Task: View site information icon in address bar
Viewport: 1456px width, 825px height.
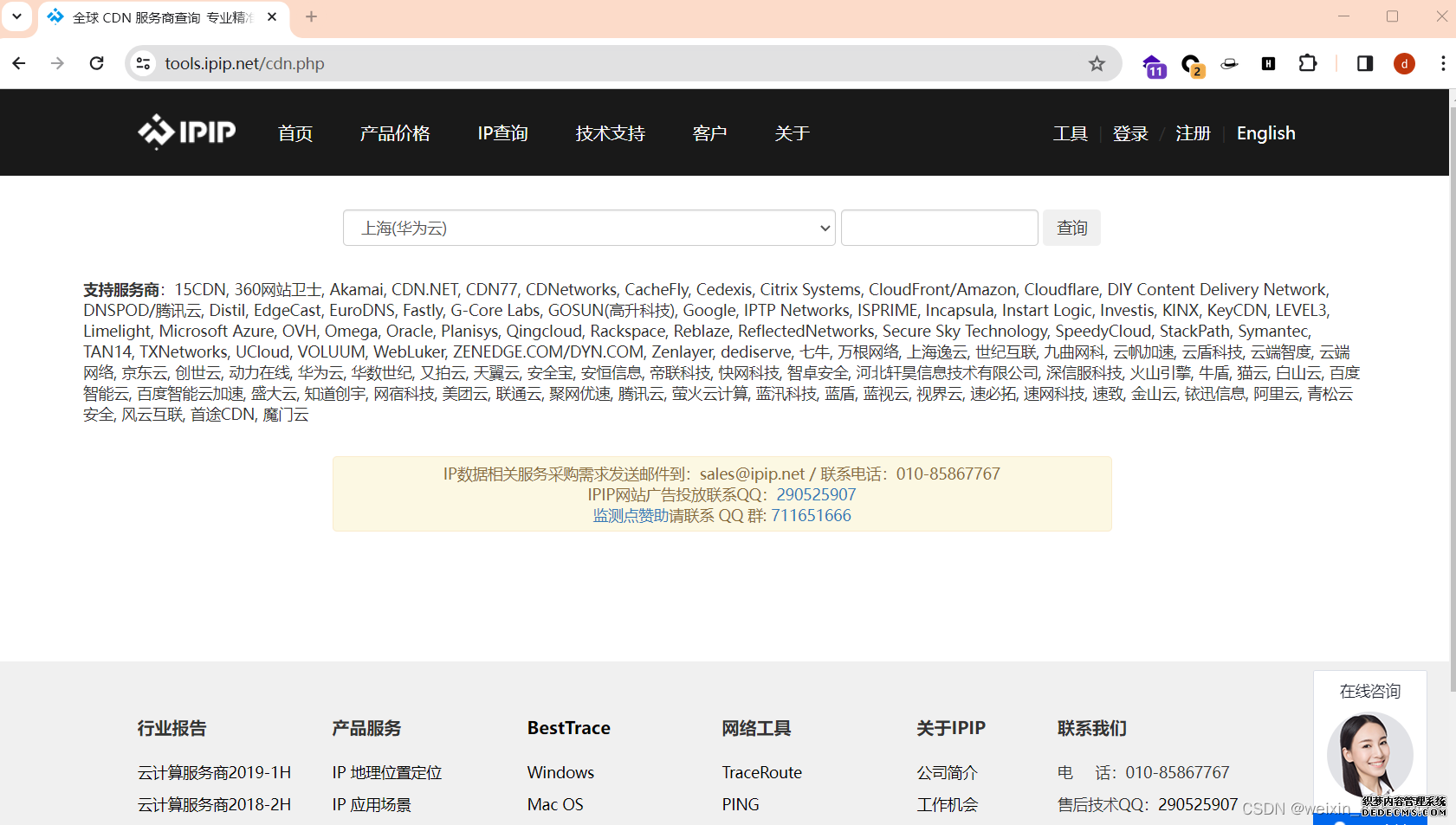Action: [144, 64]
